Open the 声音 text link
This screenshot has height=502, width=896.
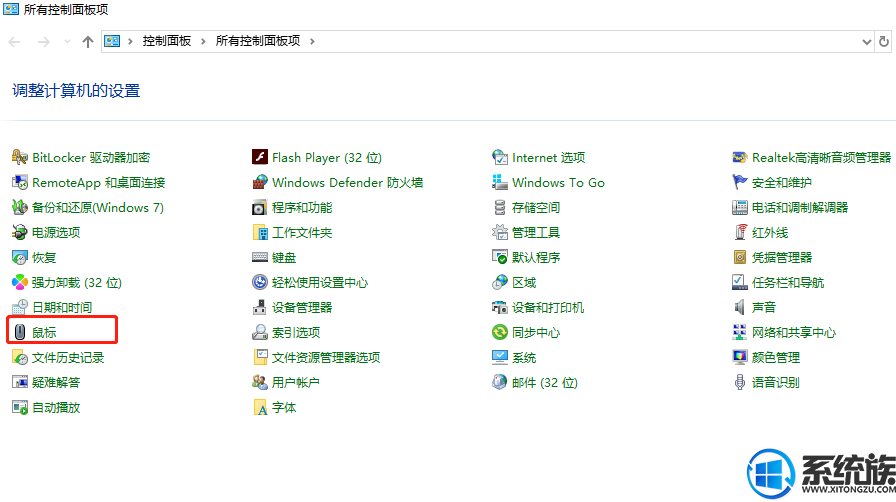(764, 308)
